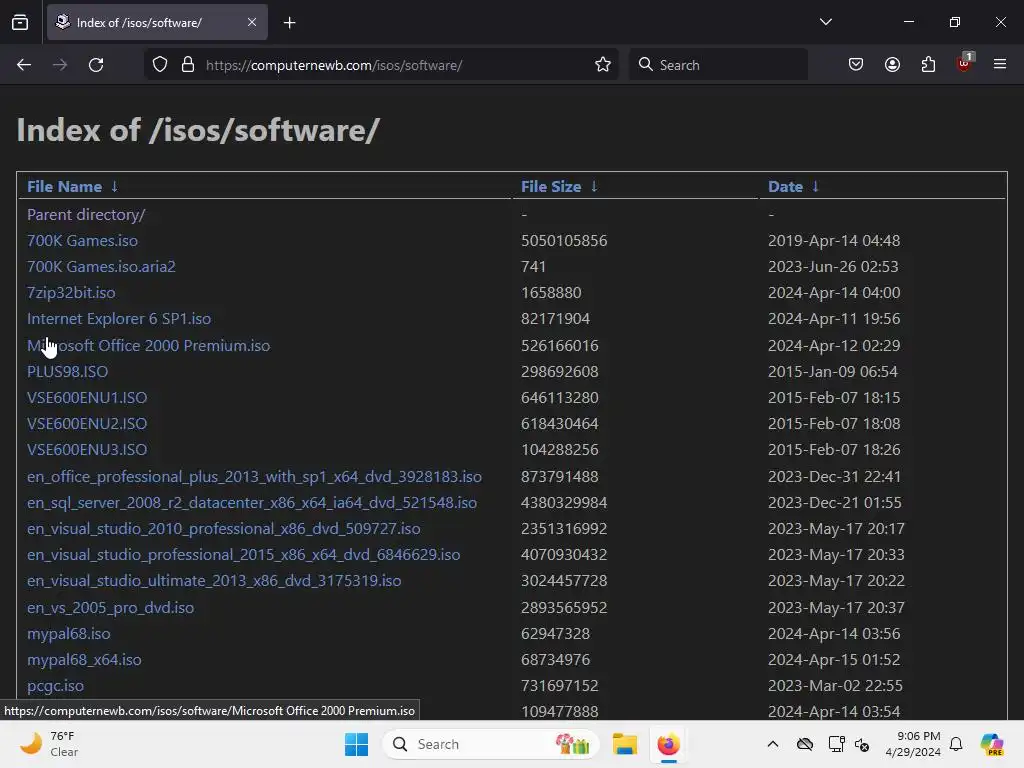
Task: View site security padlock info
Action: [188, 65]
